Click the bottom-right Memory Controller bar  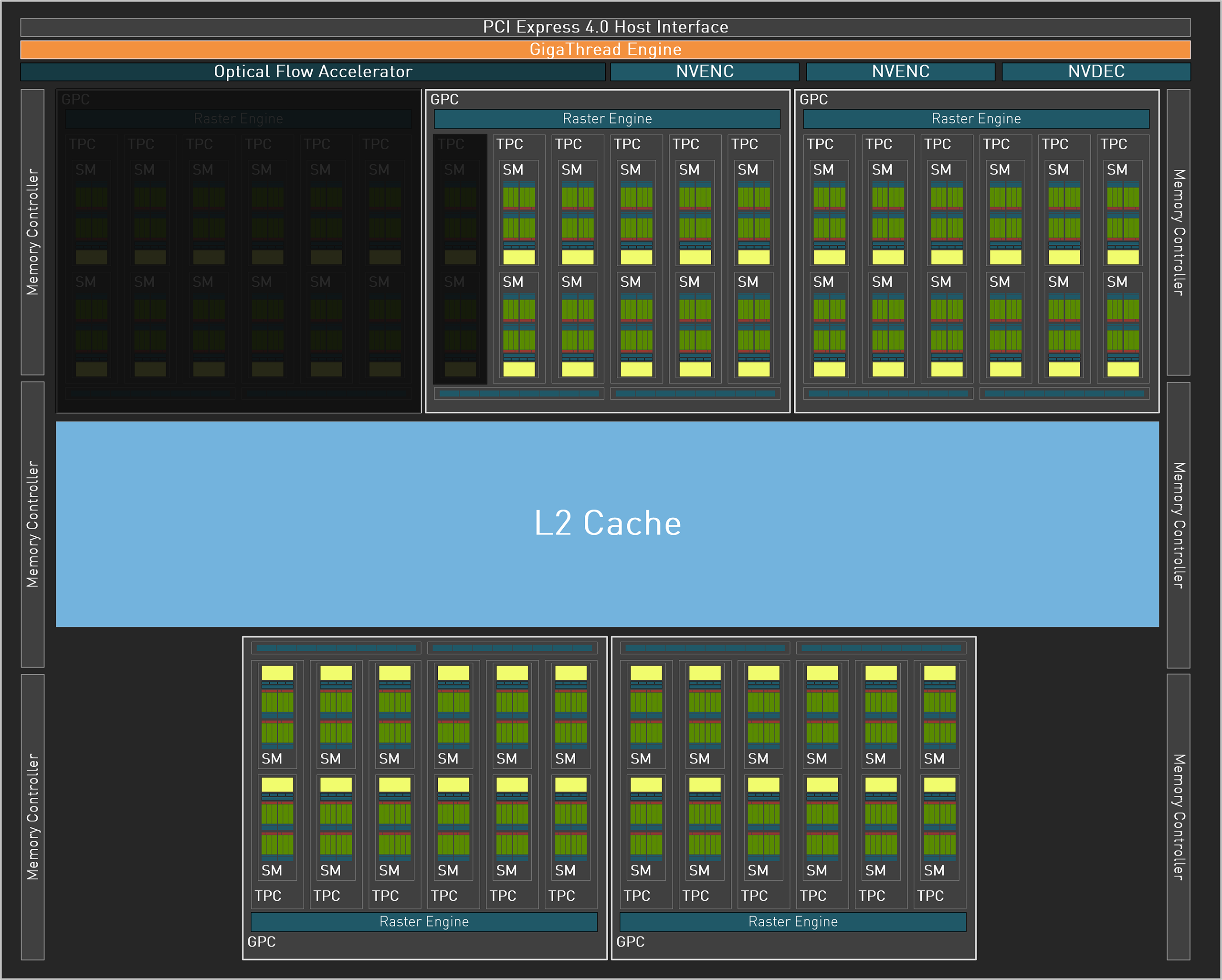(x=1179, y=816)
